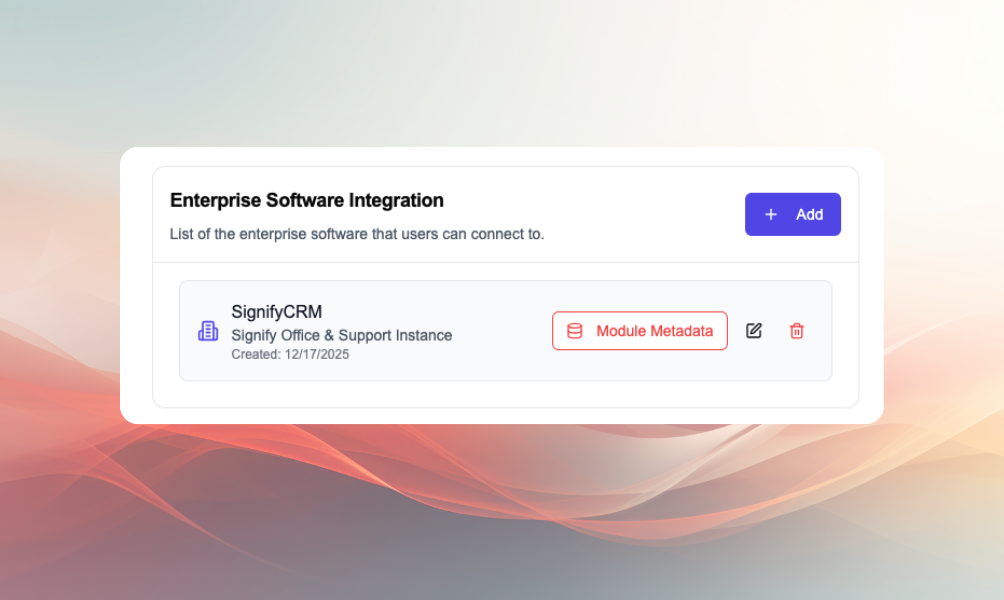Screen dimensions: 1004x600
Task: Click the word 'Module' on the outlined button
Action: point(621,331)
